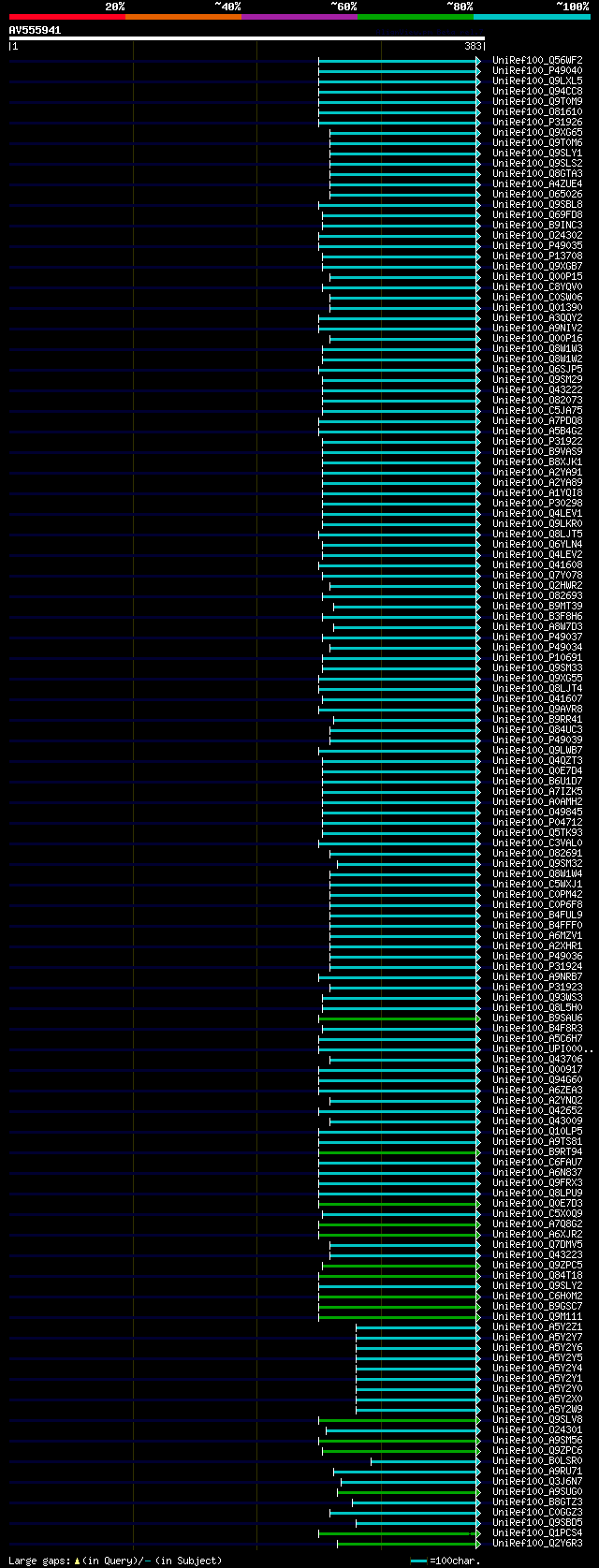Click the alignment bar for UniRef100_Q9SBL8

click(x=400, y=204)
